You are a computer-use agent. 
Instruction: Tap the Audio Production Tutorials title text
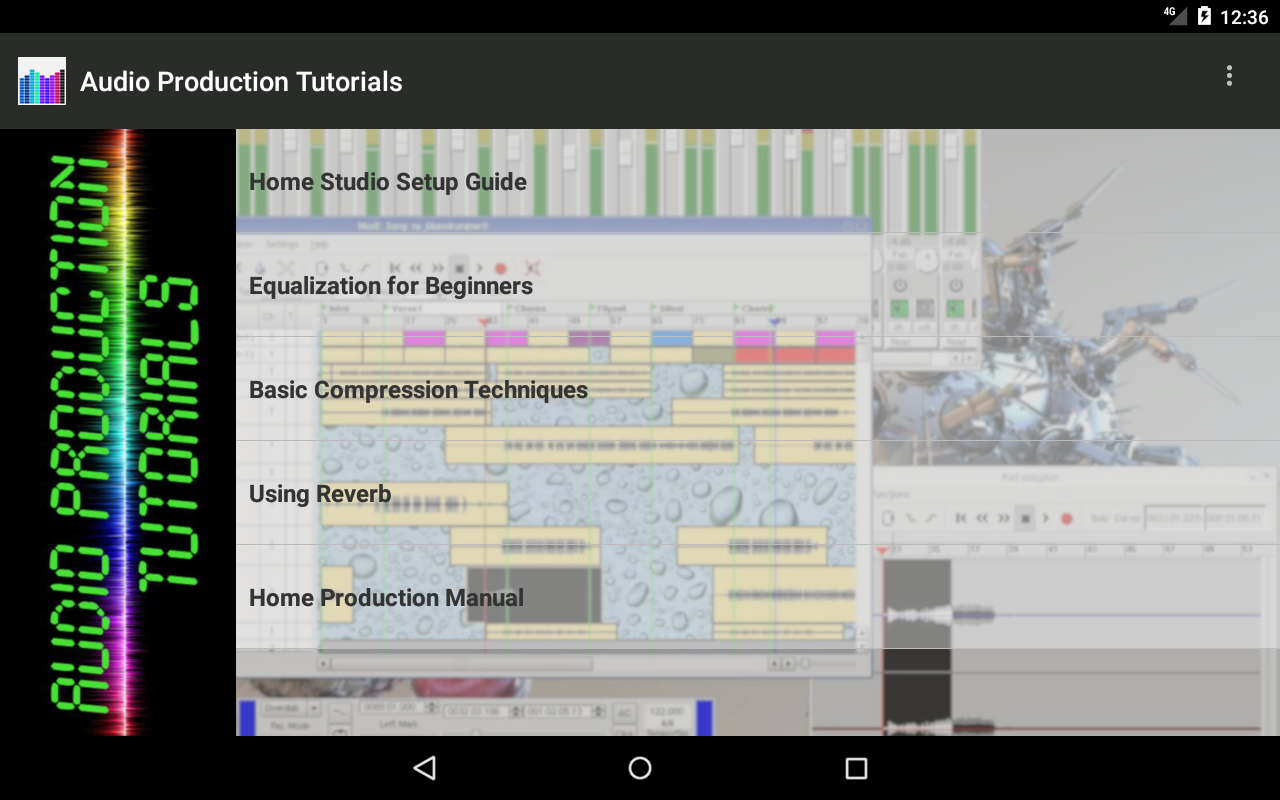point(241,82)
